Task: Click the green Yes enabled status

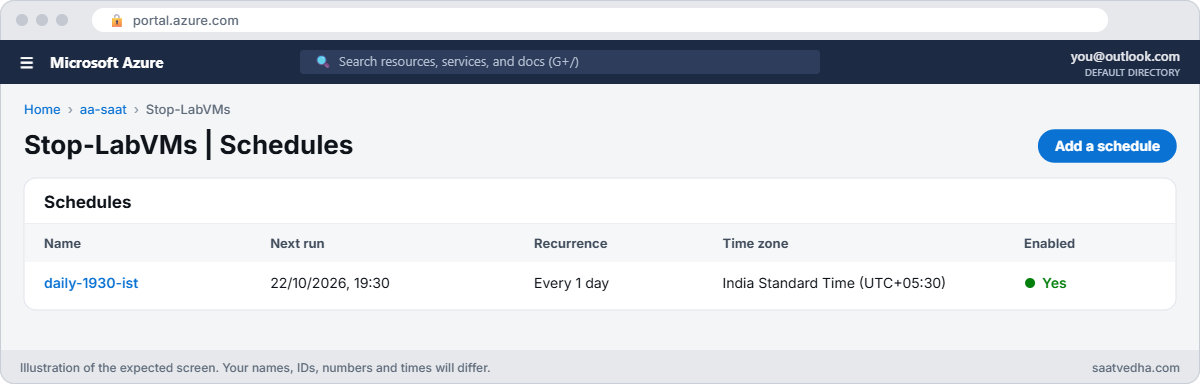Action: tap(1046, 283)
